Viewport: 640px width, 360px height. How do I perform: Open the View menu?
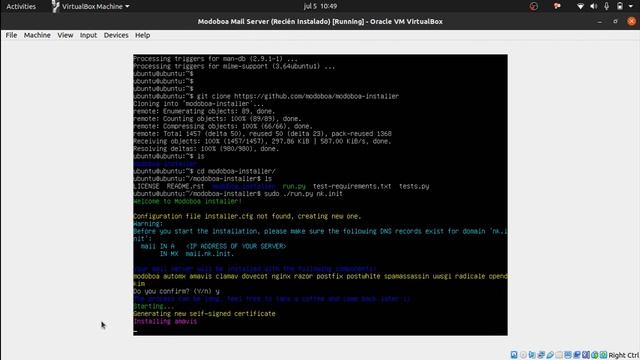click(x=65, y=35)
